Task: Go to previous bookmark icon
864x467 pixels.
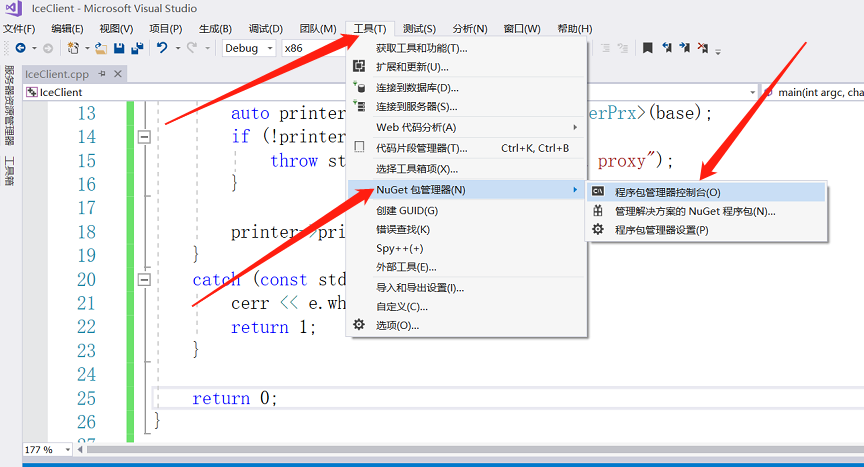Action: (667, 48)
